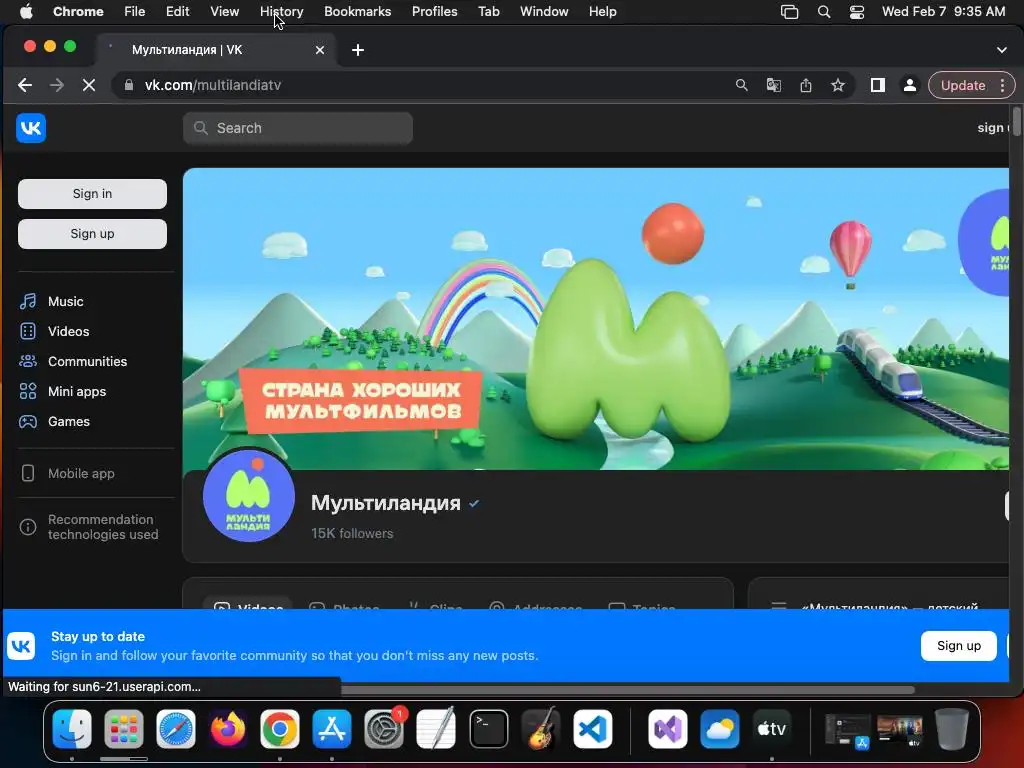Close the Мультиландия tab
Viewport: 1024px width, 768px height.
coord(320,50)
